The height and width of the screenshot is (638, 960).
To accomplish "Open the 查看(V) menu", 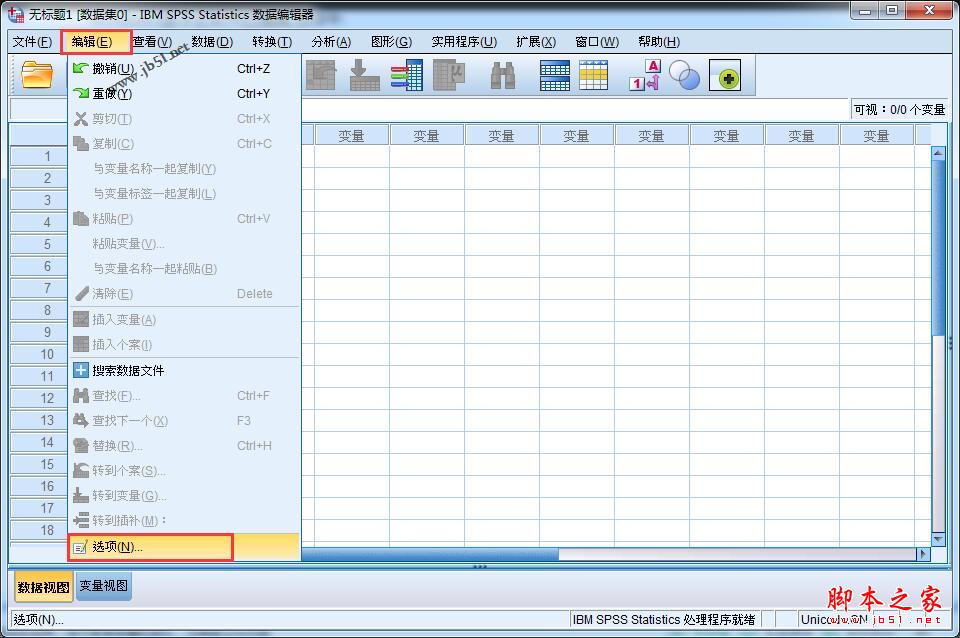I will 152,42.
